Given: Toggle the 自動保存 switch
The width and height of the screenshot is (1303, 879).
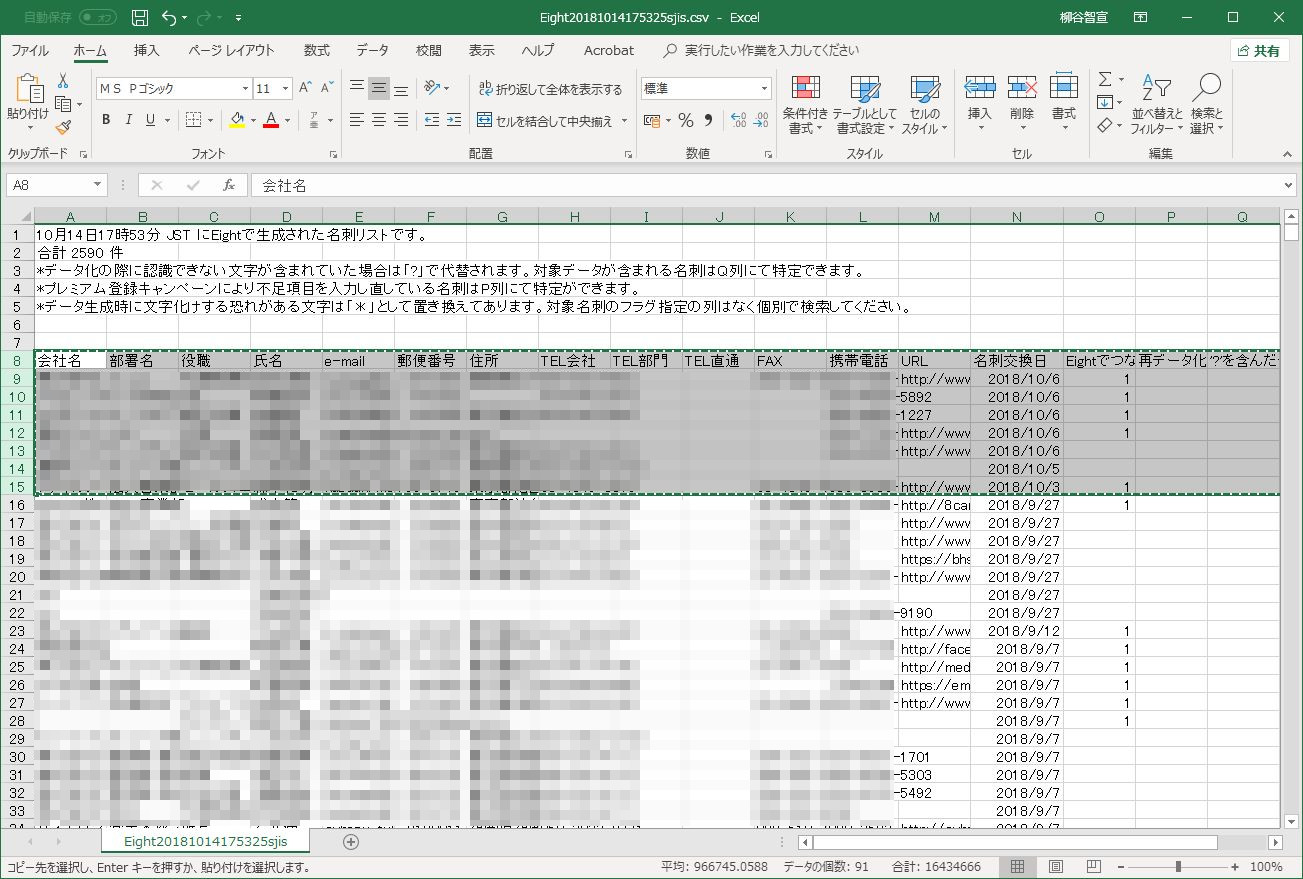Looking at the screenshot, I should pyautogui.click(x=98, y=18).
